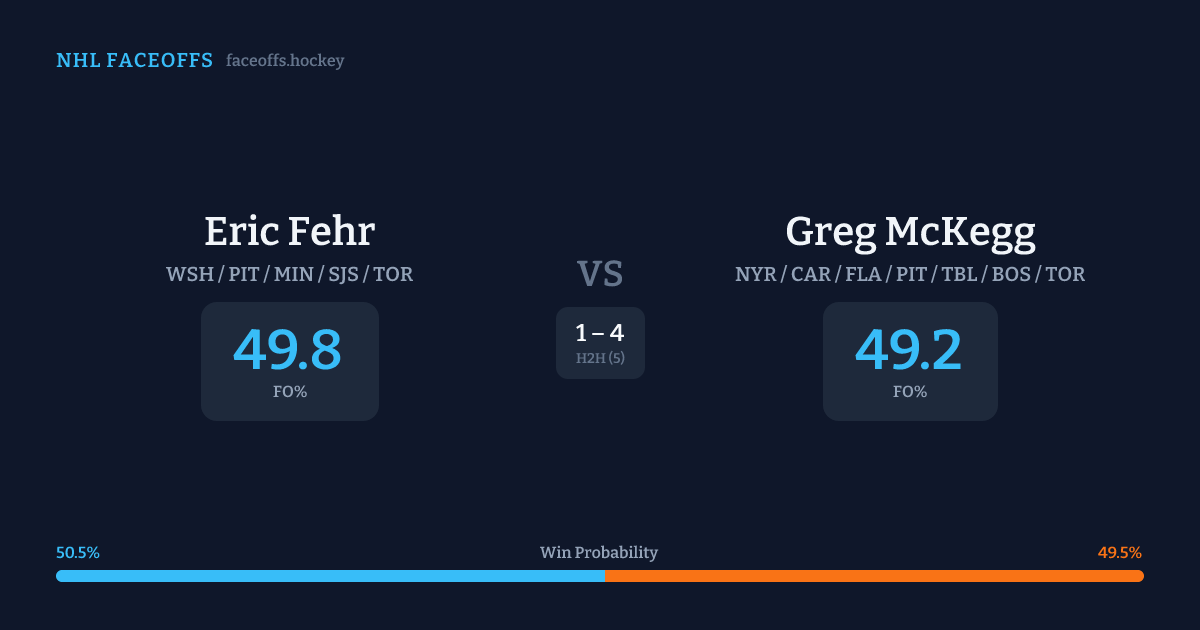This screenshot has width=1200, height=630.
Task: Click the large 49.2 number
Action: click(x=909, y=350)
